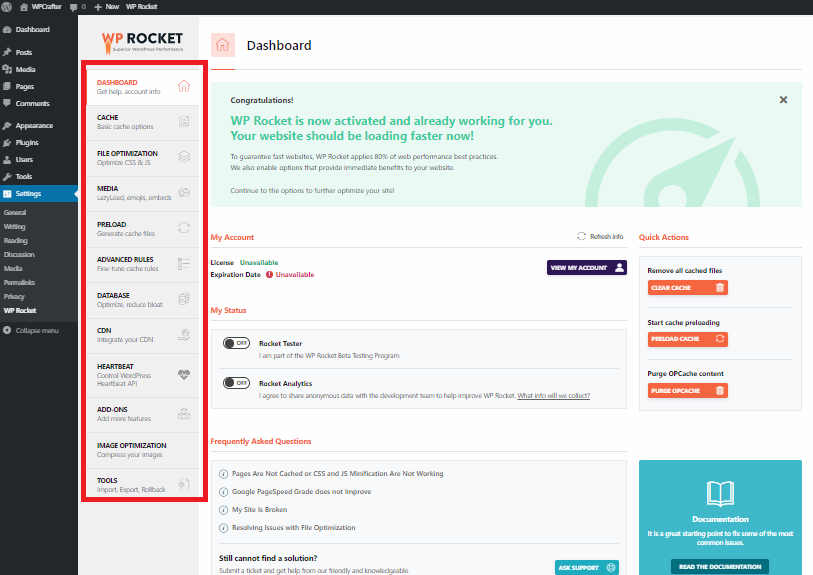Click the plus New content icon

(x=97, y=7)
